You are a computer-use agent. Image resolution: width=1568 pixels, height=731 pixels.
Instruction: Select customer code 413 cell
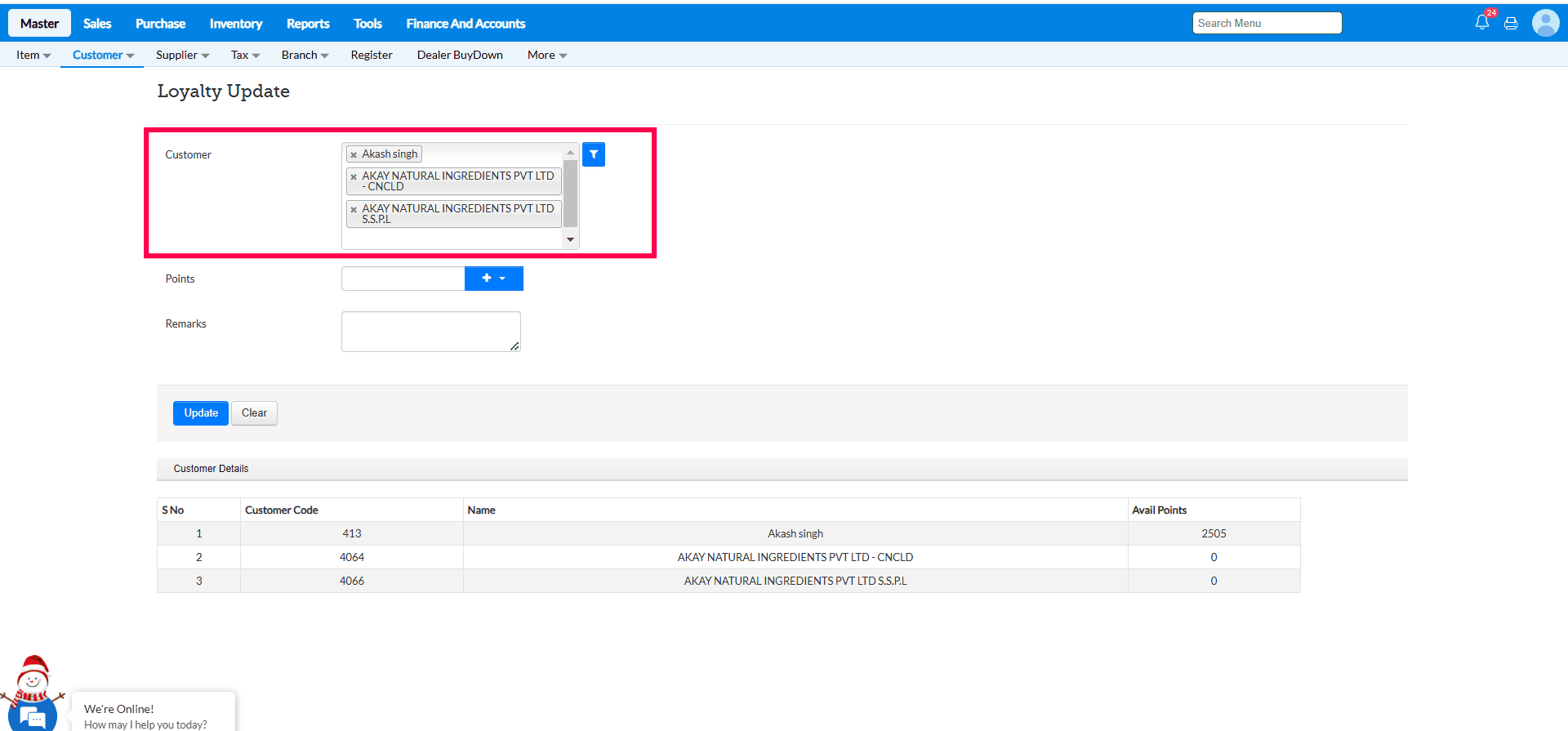(352, 533)
